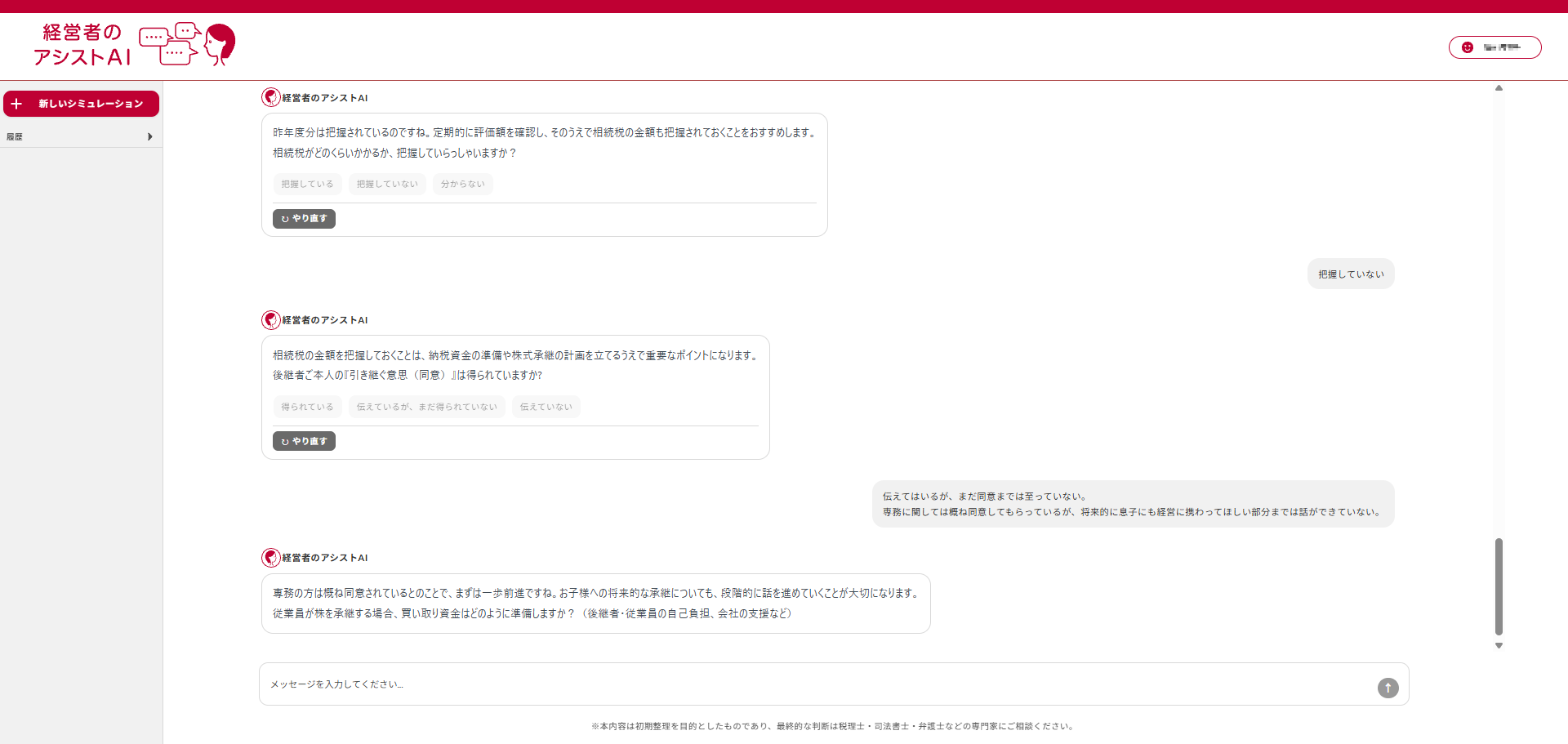This screenshot has height=744, width=1568.
Task: Choose 伝えているが、まだ得られていない chip
Action: coord(427,407)
